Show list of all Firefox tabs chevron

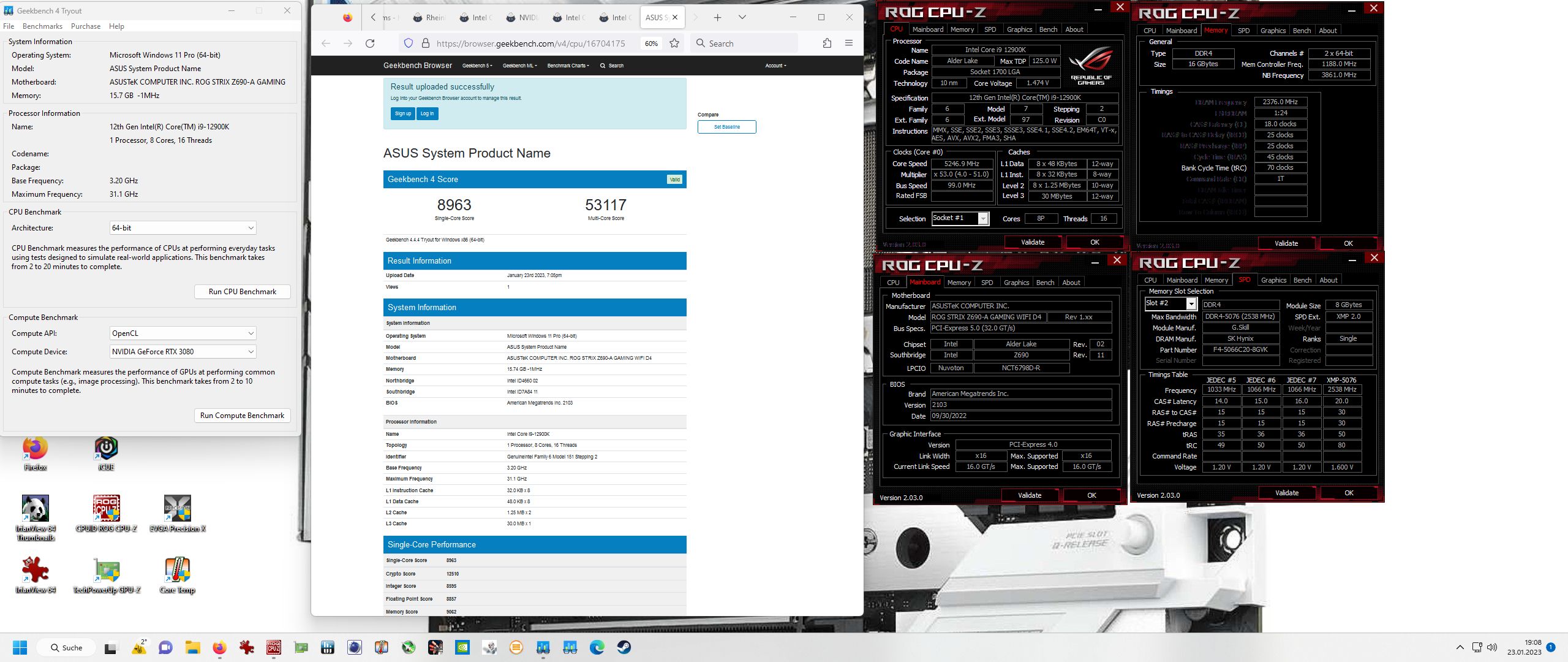click(742, 17)
